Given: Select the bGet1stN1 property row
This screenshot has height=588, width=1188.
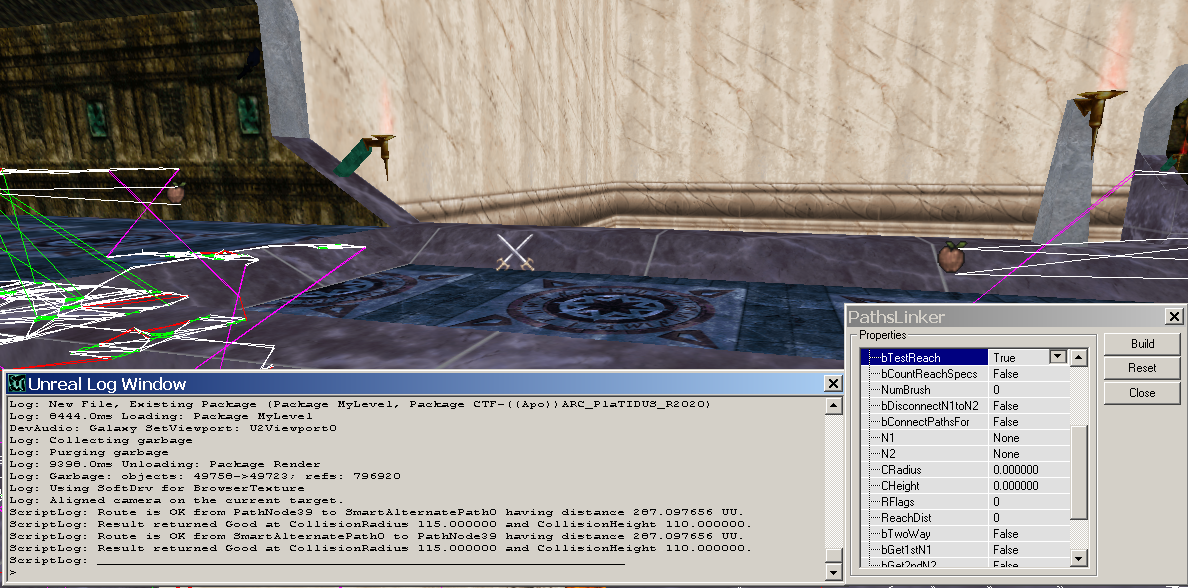Looking at the screenshot, I should pos(964,549).
